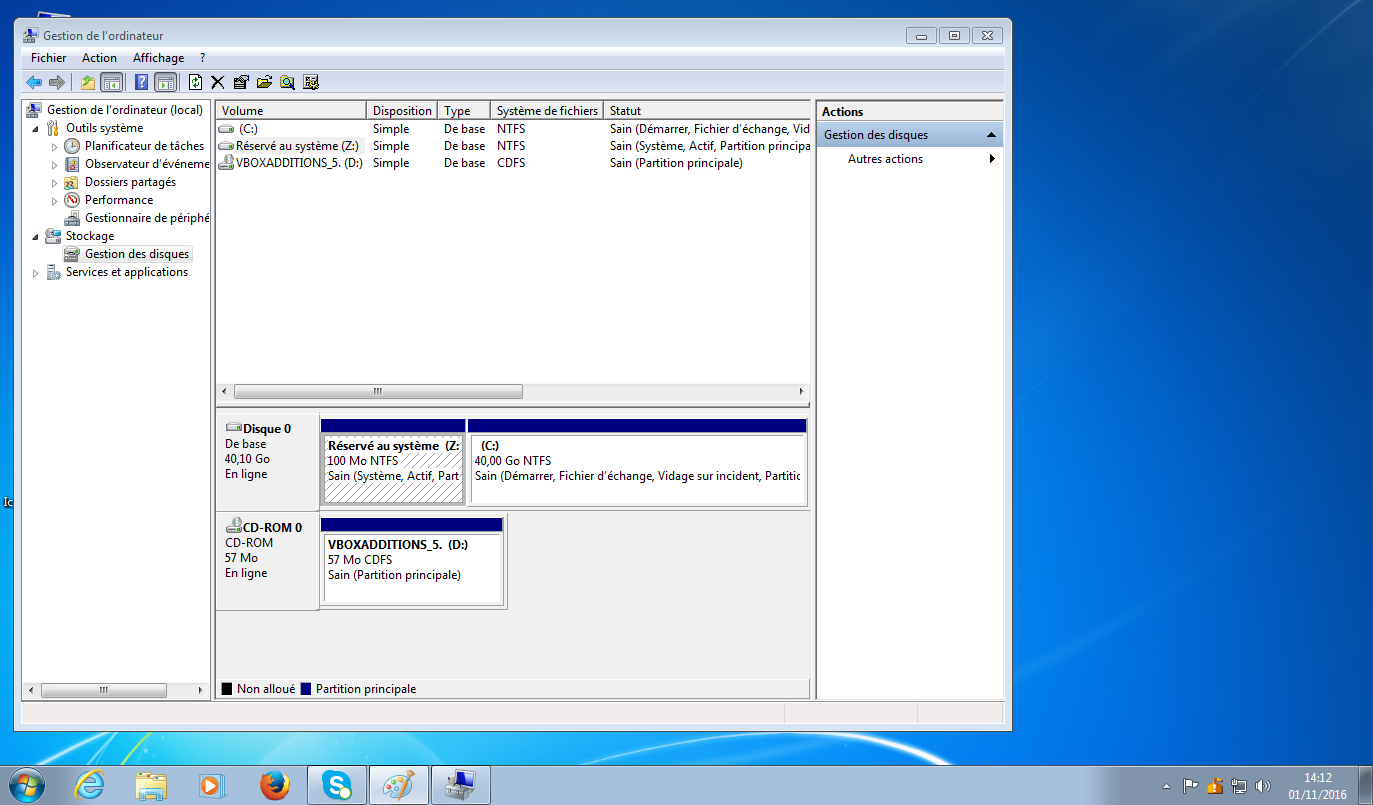
Task: Click the open folder toolbar icon
Action: pos(264,82)
